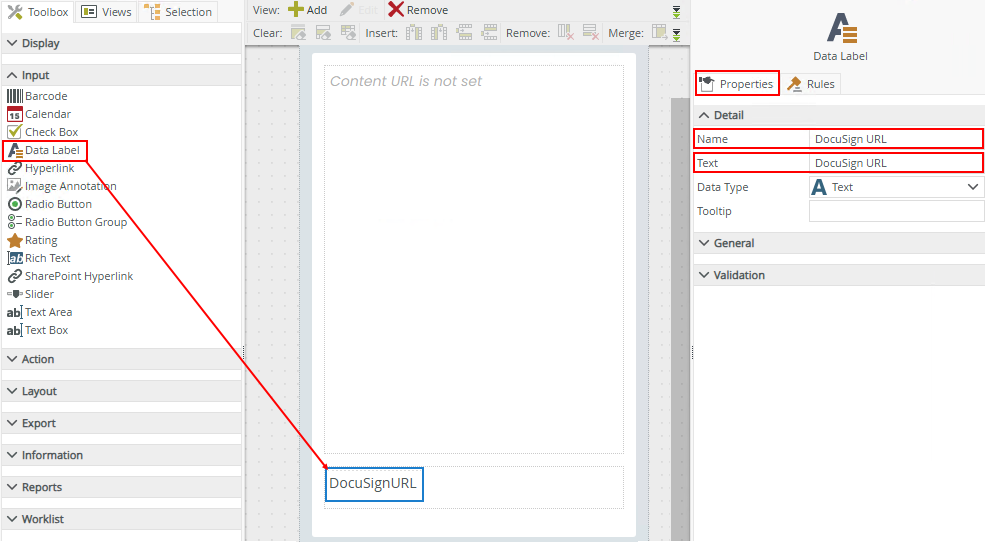This screenshot has height=542, width=985.
Task: Select the Rich Text control
Action: pyautogui.click(x=39, y=258)
